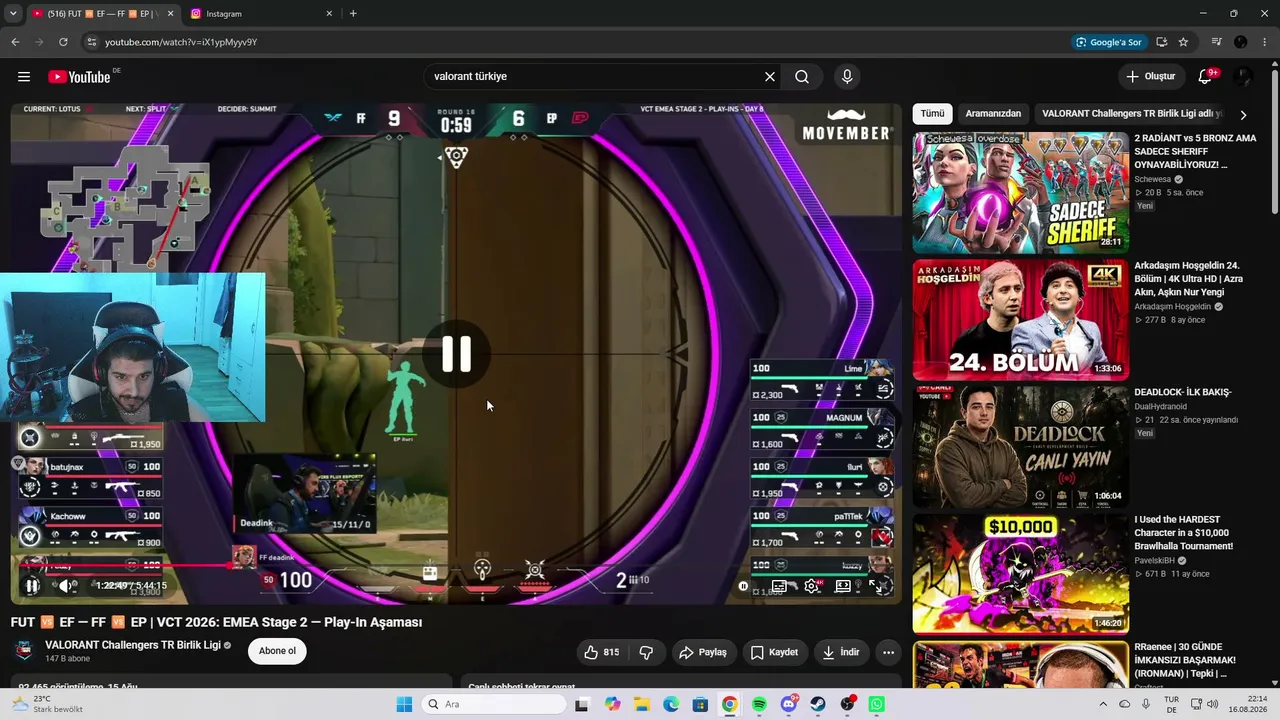The height and width of the screenshot is (720, 1280).
Task: Select the VALORANT Challengers TR Birlik Ligi chip
Action: [x=1131, y=114]
